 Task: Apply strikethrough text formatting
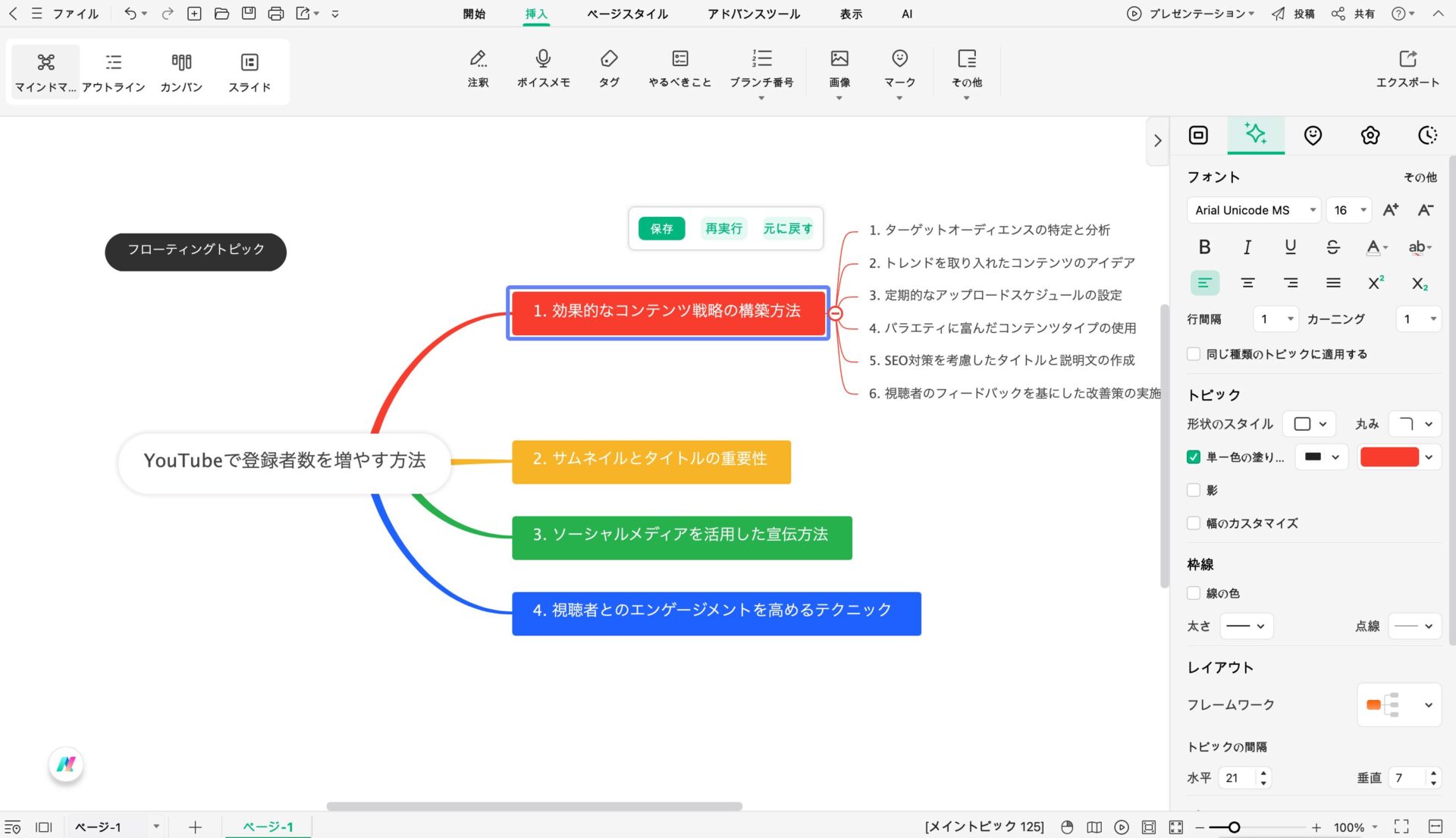[1332, 247]
